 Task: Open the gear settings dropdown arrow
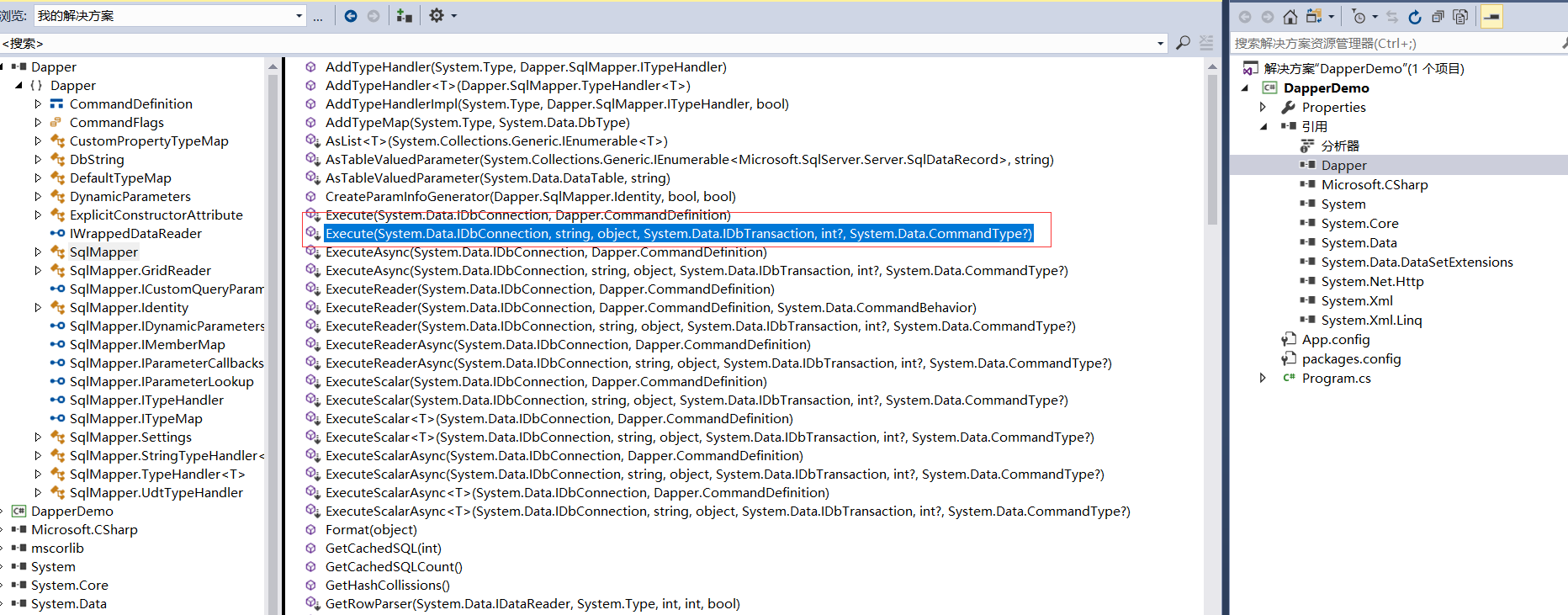[454, 16]
